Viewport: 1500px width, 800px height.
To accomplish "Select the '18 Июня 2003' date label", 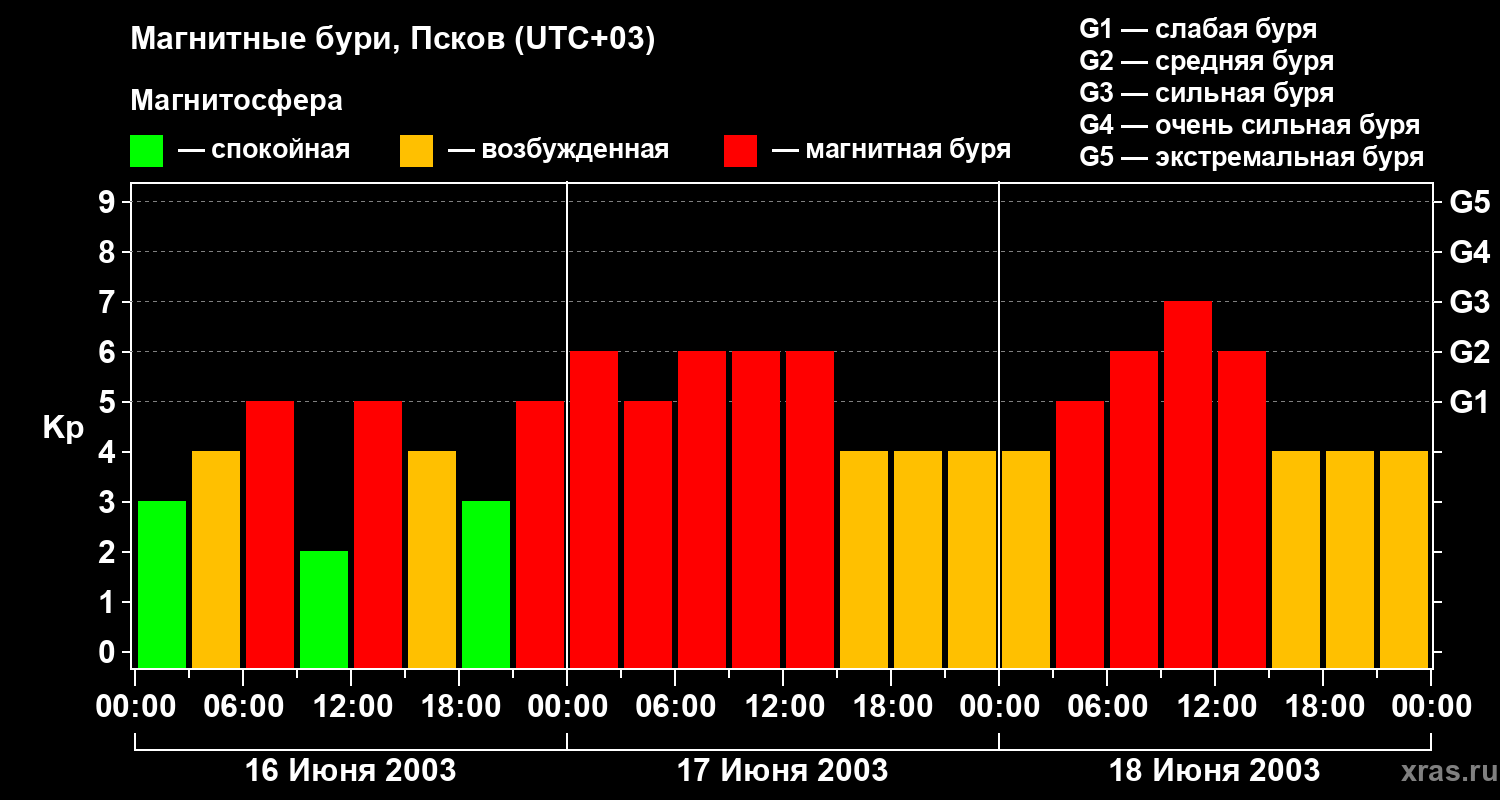I will tap(1214, 771).
